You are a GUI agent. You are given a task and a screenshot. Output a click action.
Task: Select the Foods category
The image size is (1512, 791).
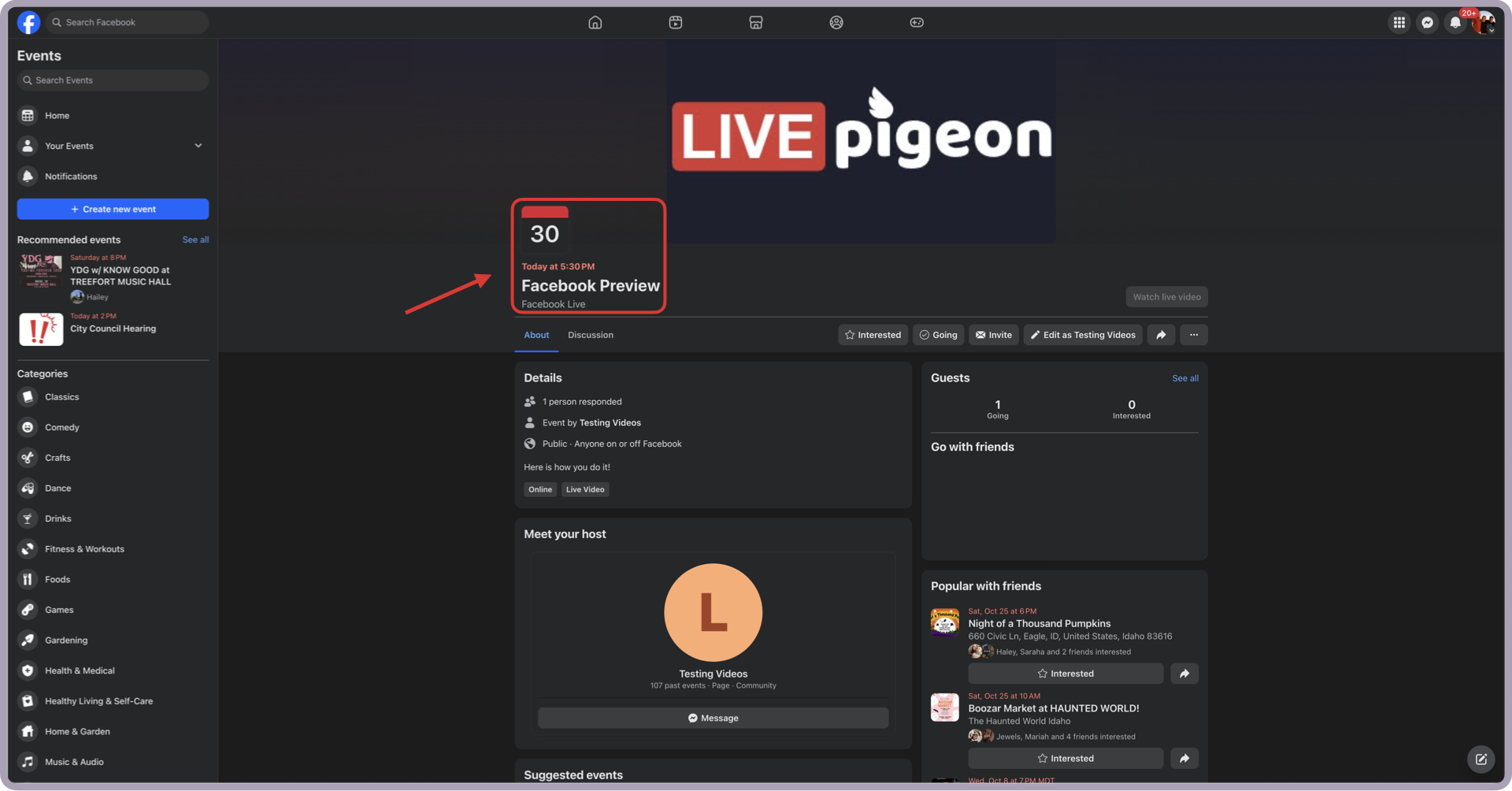click(x=113, y=579)
